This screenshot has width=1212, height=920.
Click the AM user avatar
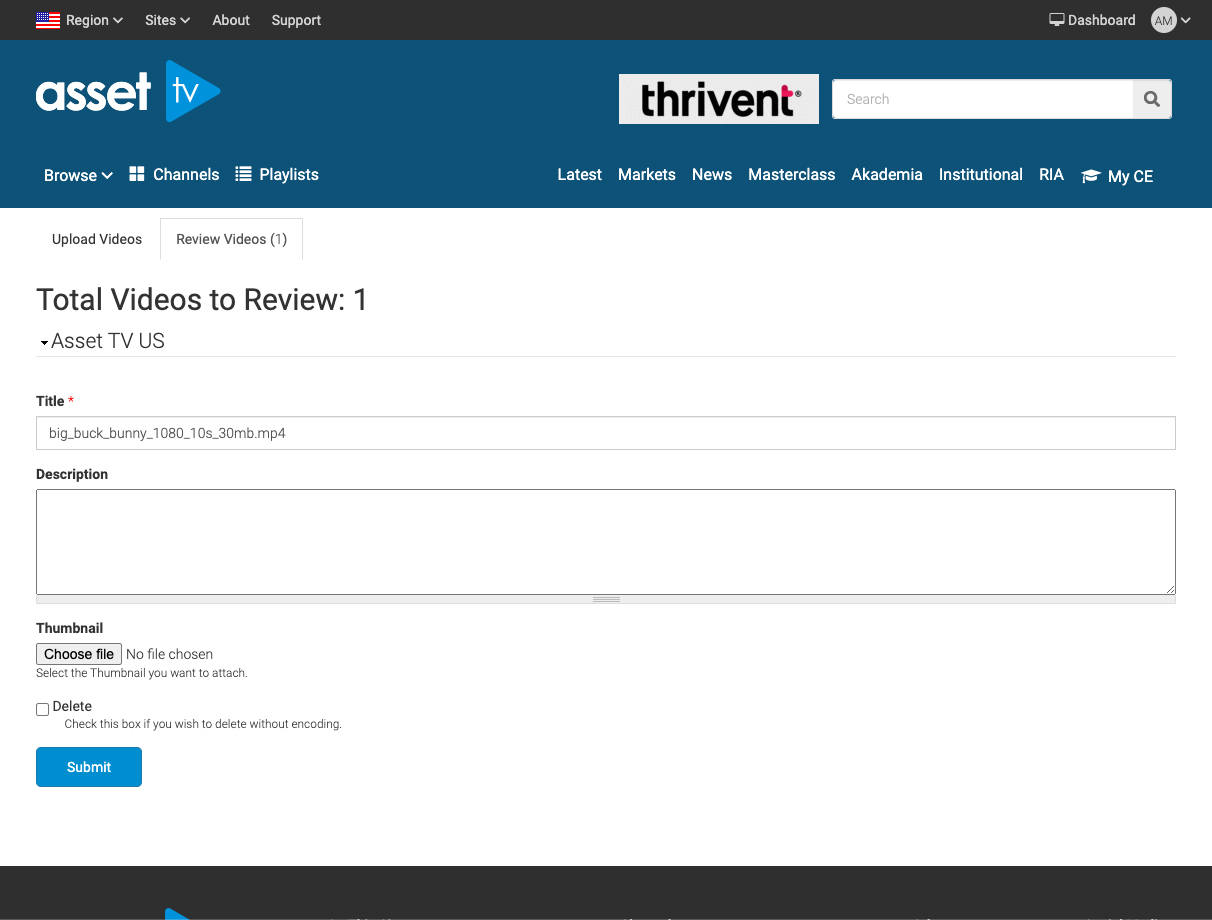tap(1163, 20)
